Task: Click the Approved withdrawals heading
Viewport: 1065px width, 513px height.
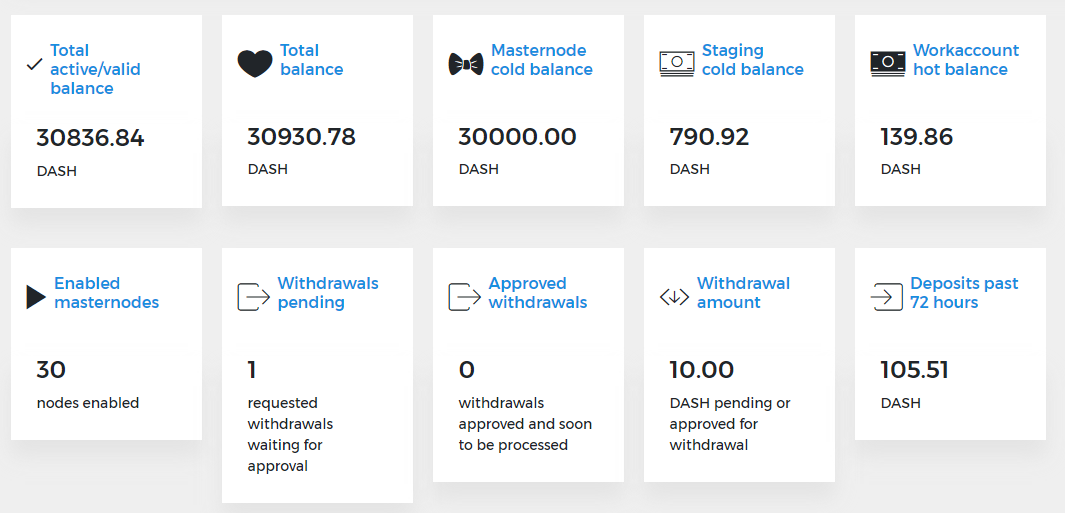Action: [538, 293]
